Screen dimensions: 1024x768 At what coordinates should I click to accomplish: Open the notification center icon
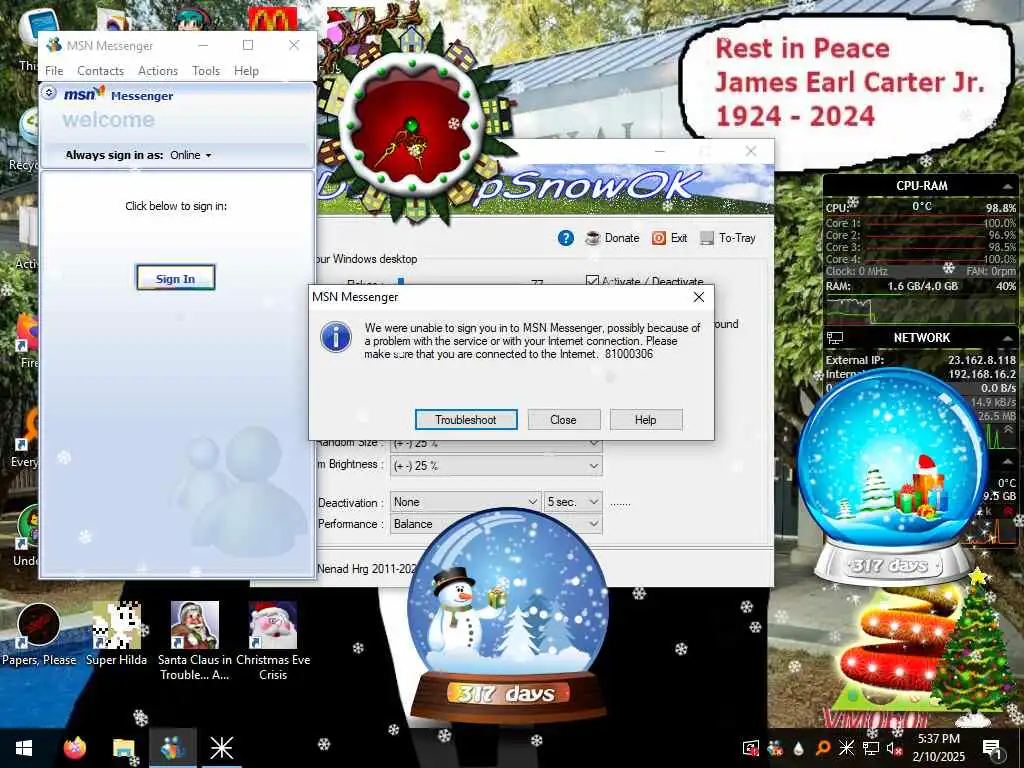pyautogui.click(x=991, y=748)
